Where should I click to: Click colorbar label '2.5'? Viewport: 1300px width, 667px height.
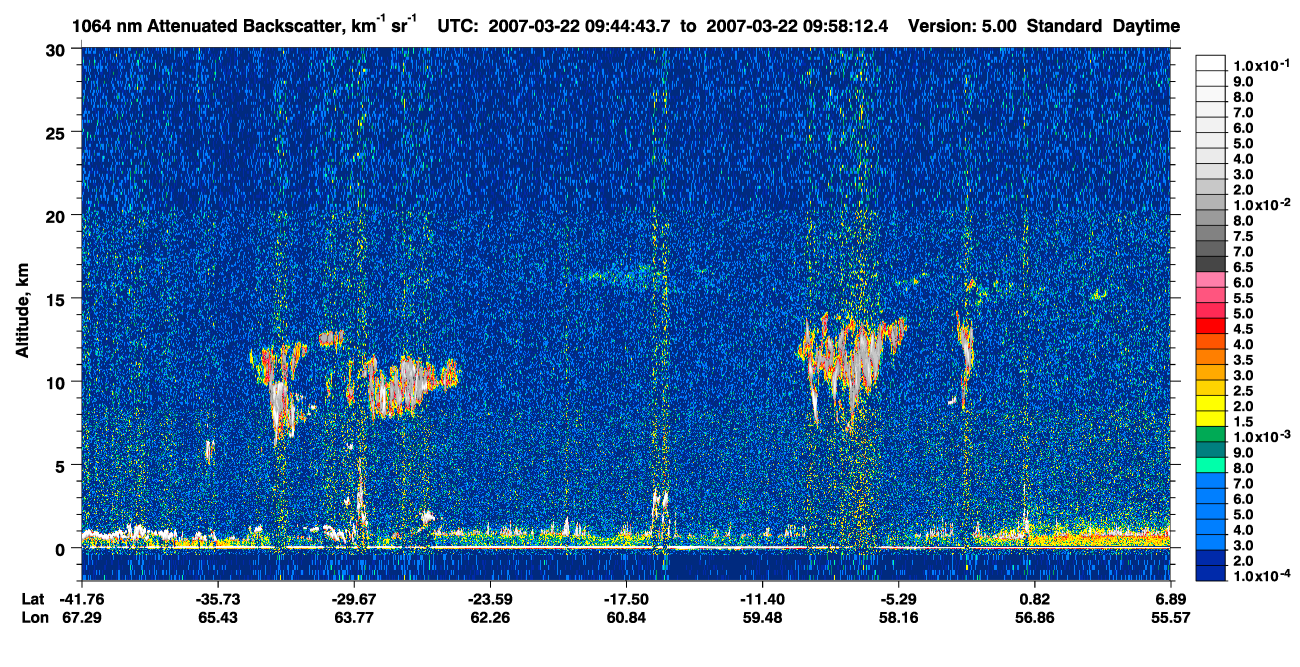1243,390
